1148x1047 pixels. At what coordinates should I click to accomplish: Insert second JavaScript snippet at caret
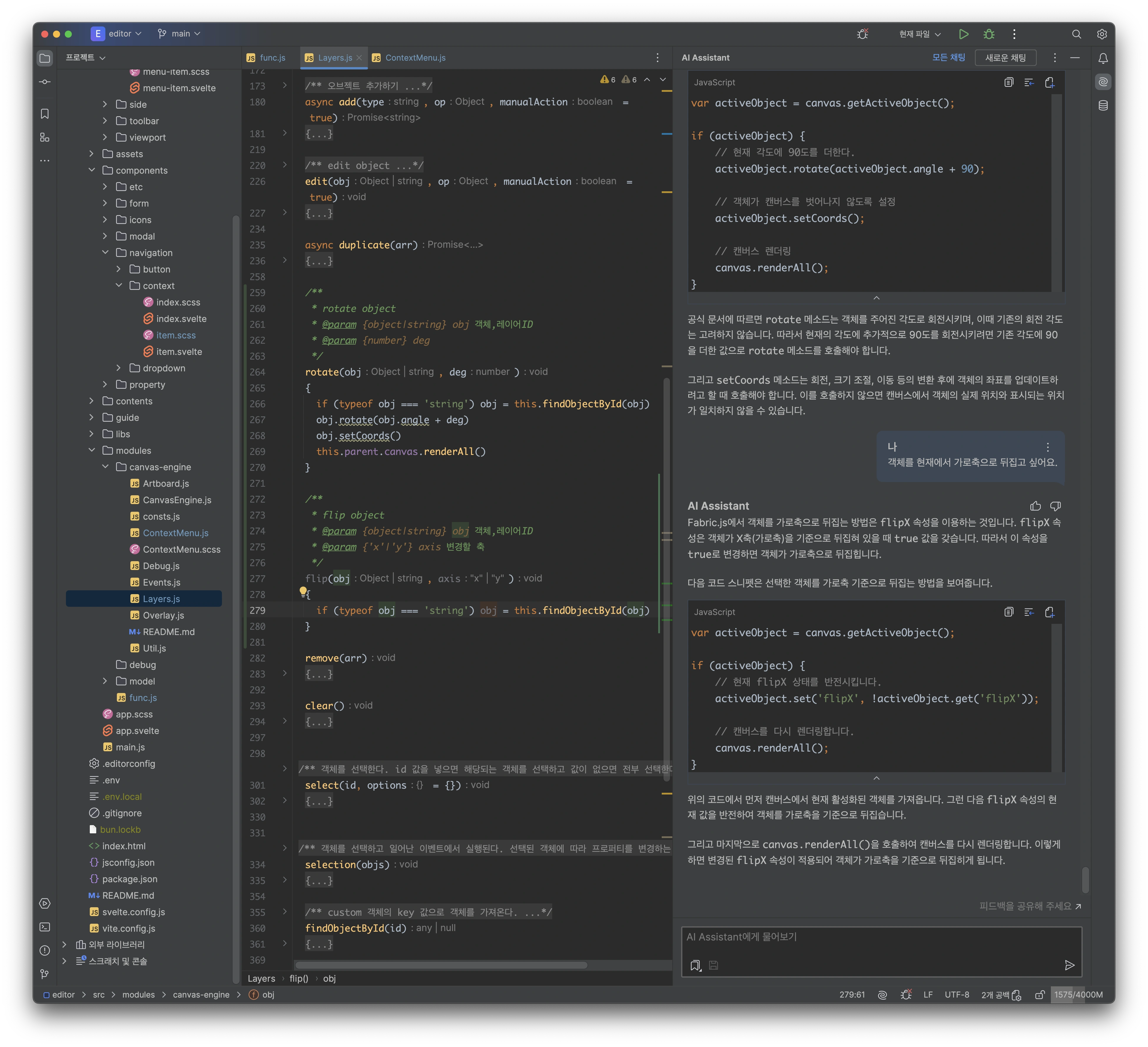[1029, 612]
